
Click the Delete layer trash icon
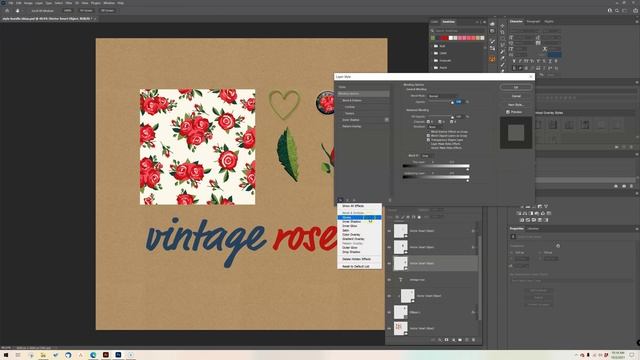(473, 340)
